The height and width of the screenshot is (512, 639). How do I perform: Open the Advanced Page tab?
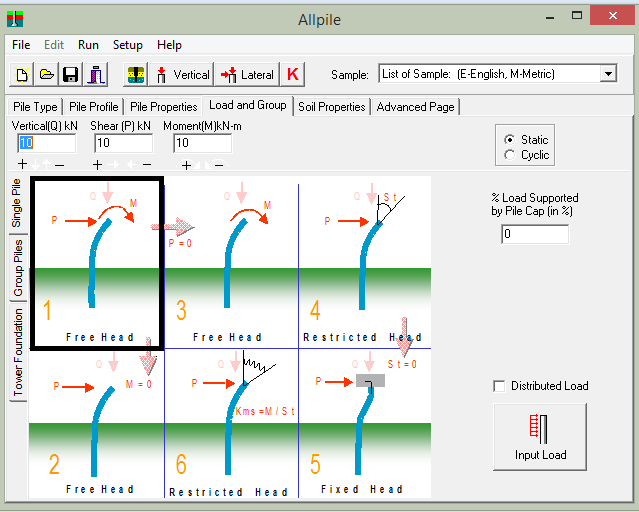coord(415,107)
